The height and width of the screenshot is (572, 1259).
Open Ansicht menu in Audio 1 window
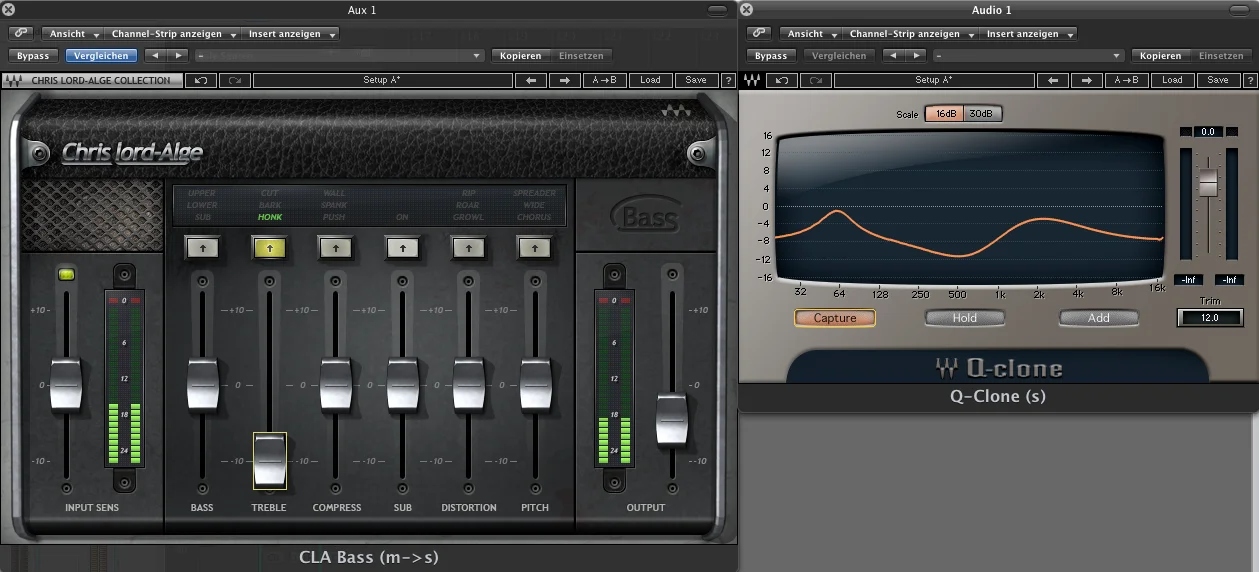pyautogui.click(x=811, y=34)
